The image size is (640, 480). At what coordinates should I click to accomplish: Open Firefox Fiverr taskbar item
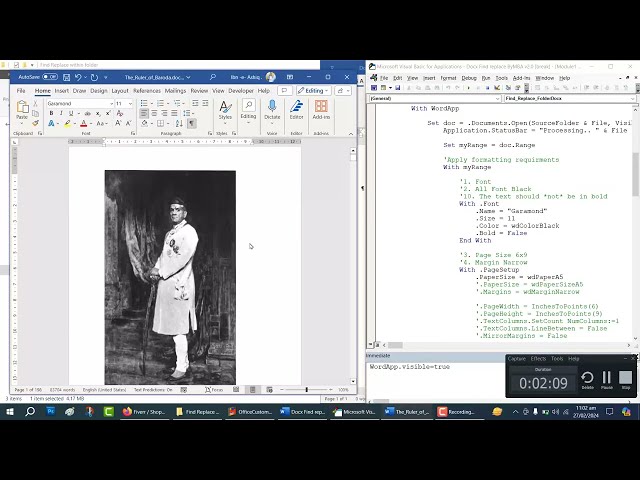click(144, 412)
